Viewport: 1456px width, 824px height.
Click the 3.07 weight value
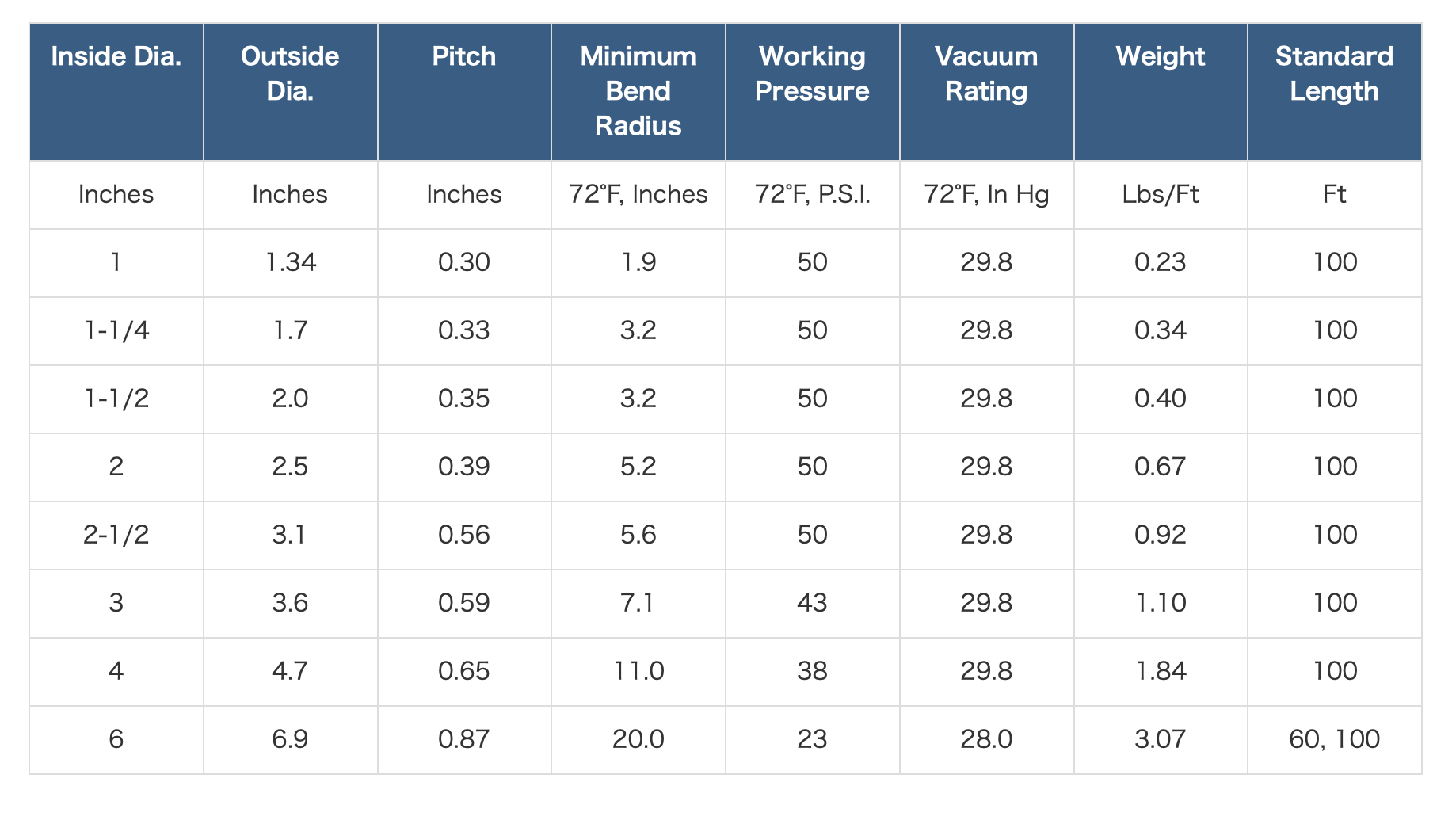[x=1161, y=739]
